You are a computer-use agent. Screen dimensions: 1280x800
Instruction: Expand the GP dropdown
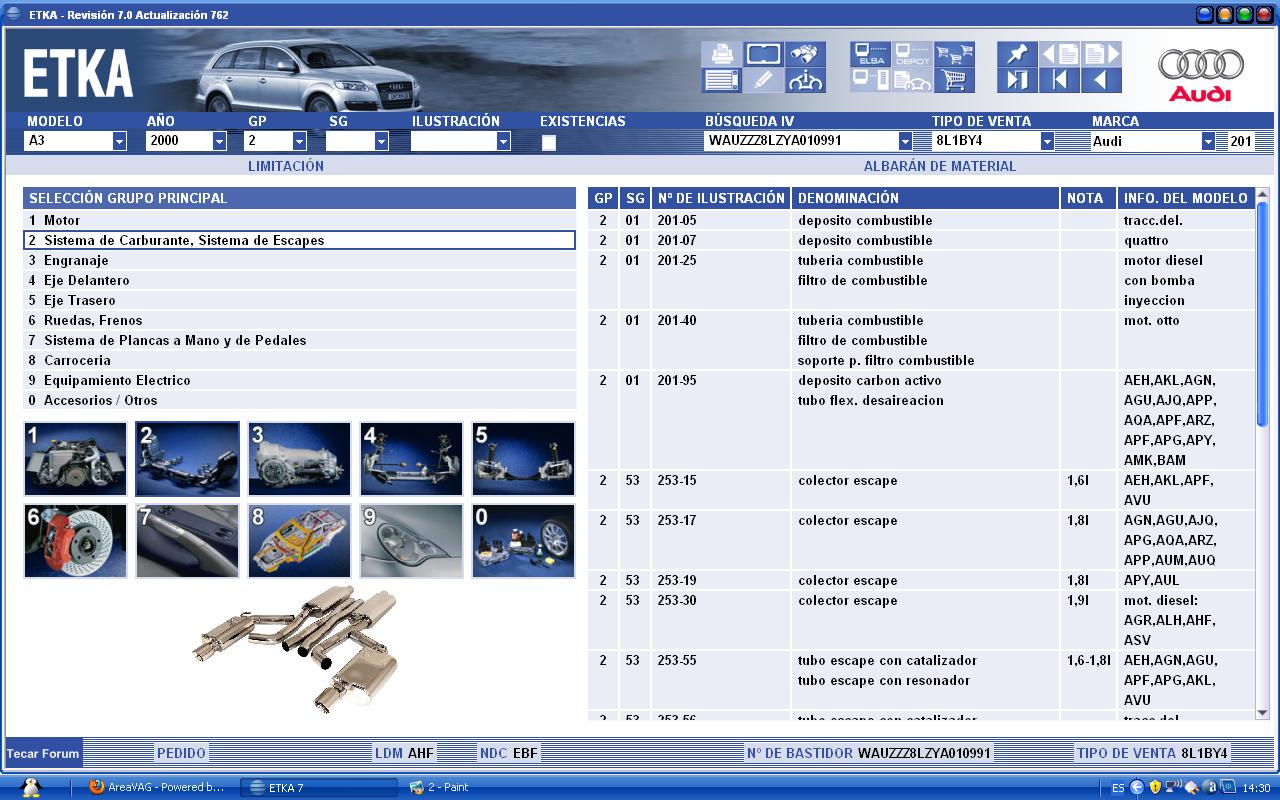click(299, 141)
